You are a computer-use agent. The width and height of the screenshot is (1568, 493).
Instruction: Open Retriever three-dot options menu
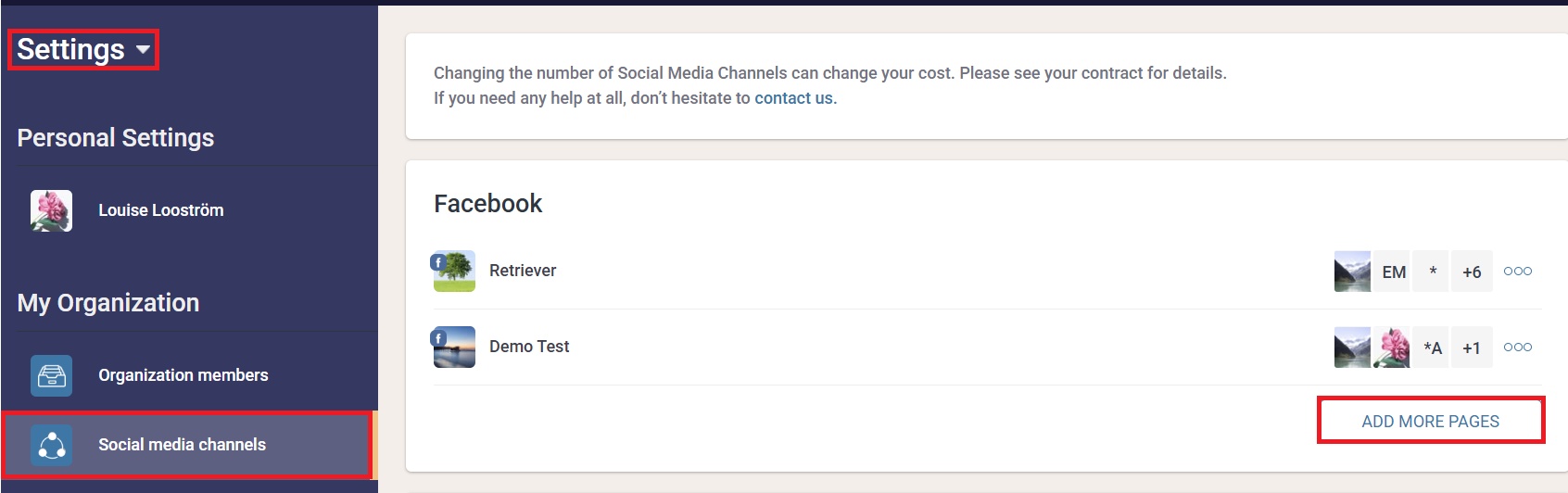point(1517,272)
